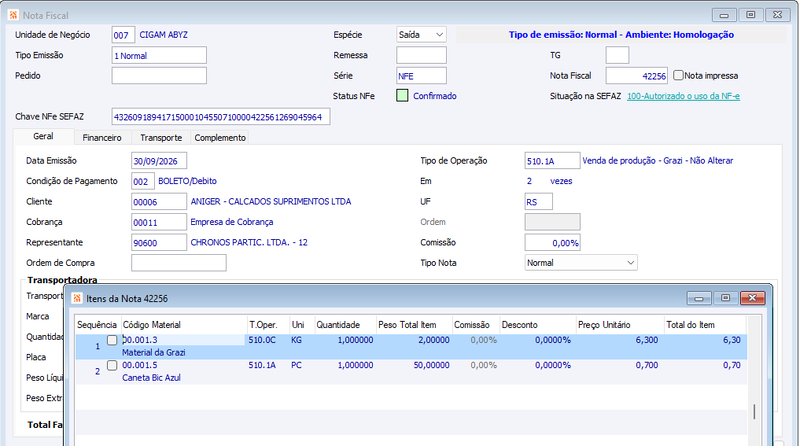Check the box on item row 00.001.3
The height and width of the screenshot is (446, 800).
[x=112, y=340]
